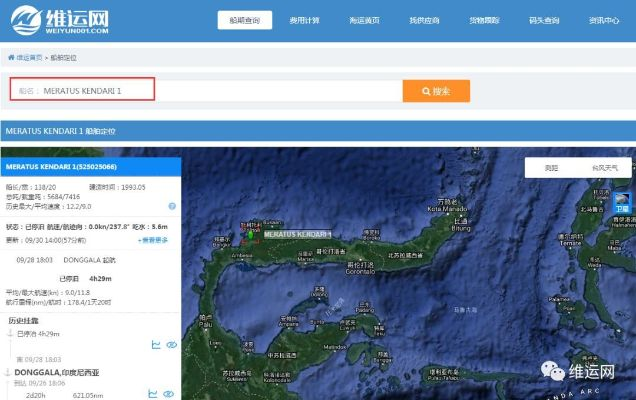Open the 资讯中心 navigation item

point(604,20)
